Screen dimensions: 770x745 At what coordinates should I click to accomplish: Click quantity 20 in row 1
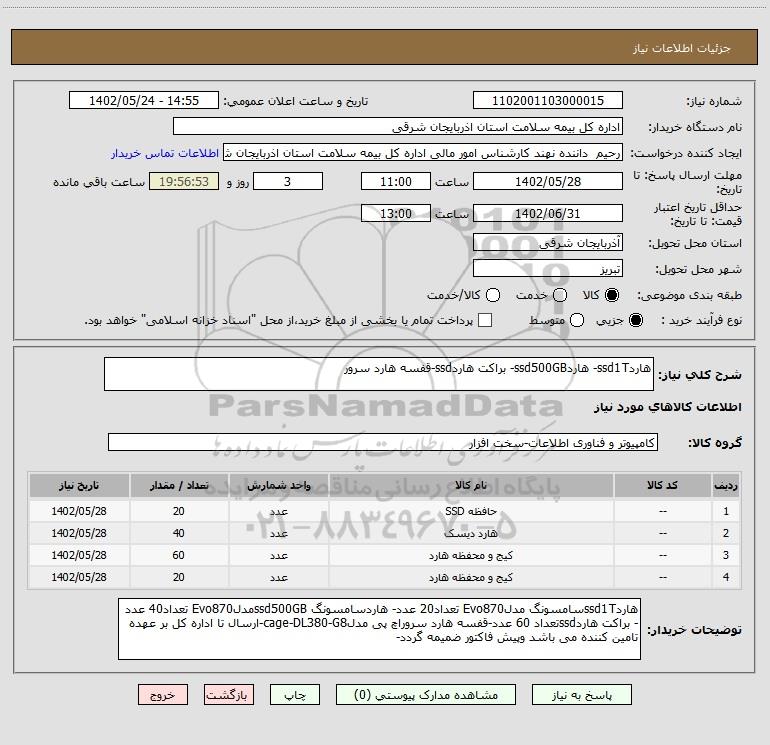(x=179, y=511)
